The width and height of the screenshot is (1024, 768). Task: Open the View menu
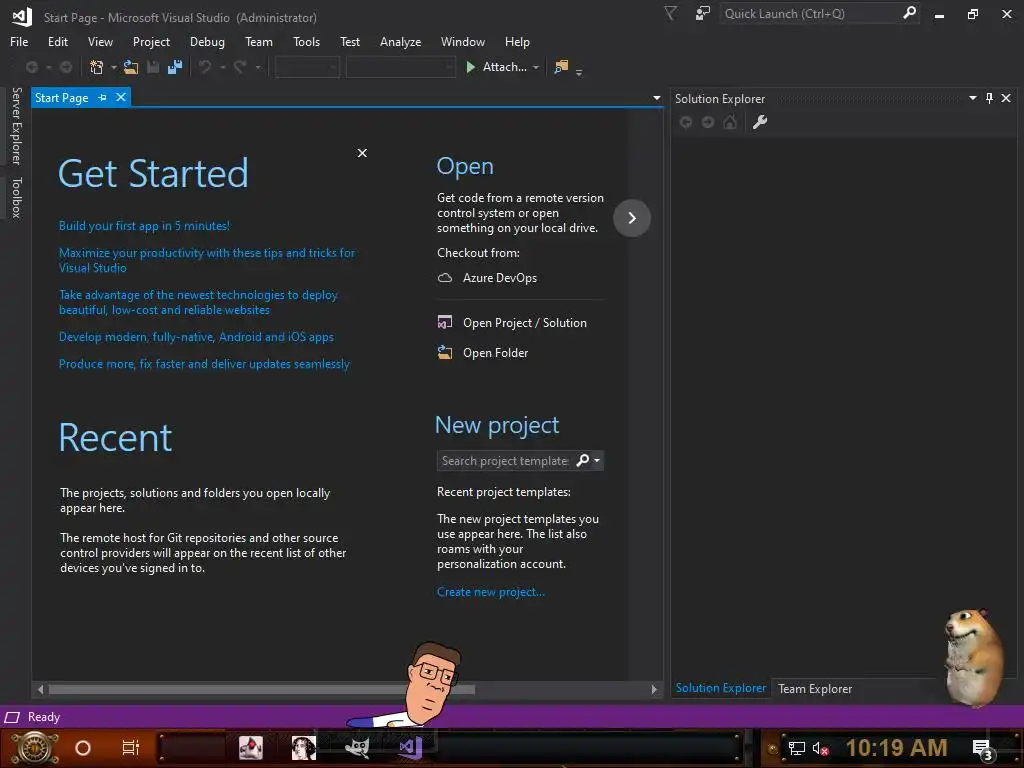pos(100,42)
